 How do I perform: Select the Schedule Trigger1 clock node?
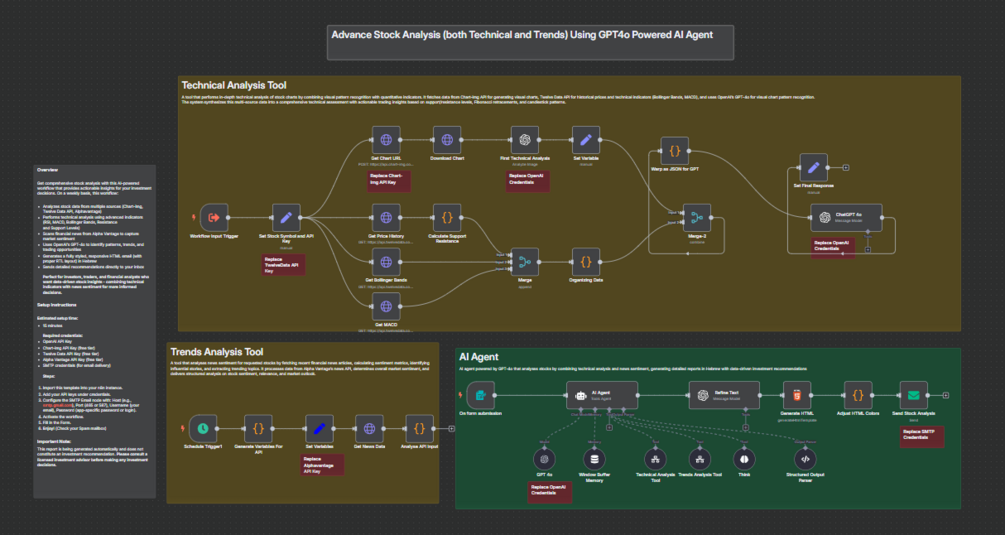pos(203,429)
